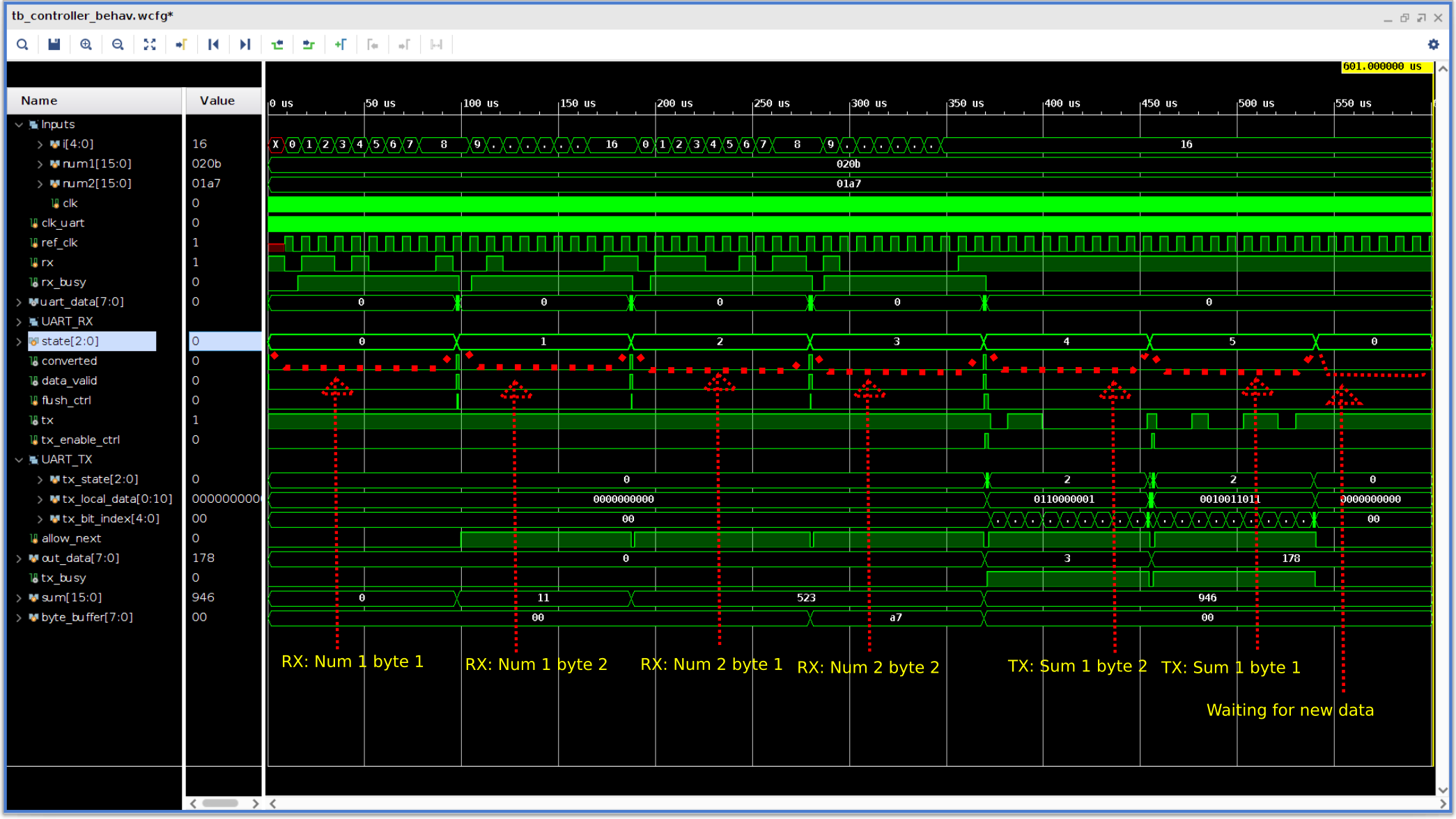Expand the inputs signal group

[18, 124]
